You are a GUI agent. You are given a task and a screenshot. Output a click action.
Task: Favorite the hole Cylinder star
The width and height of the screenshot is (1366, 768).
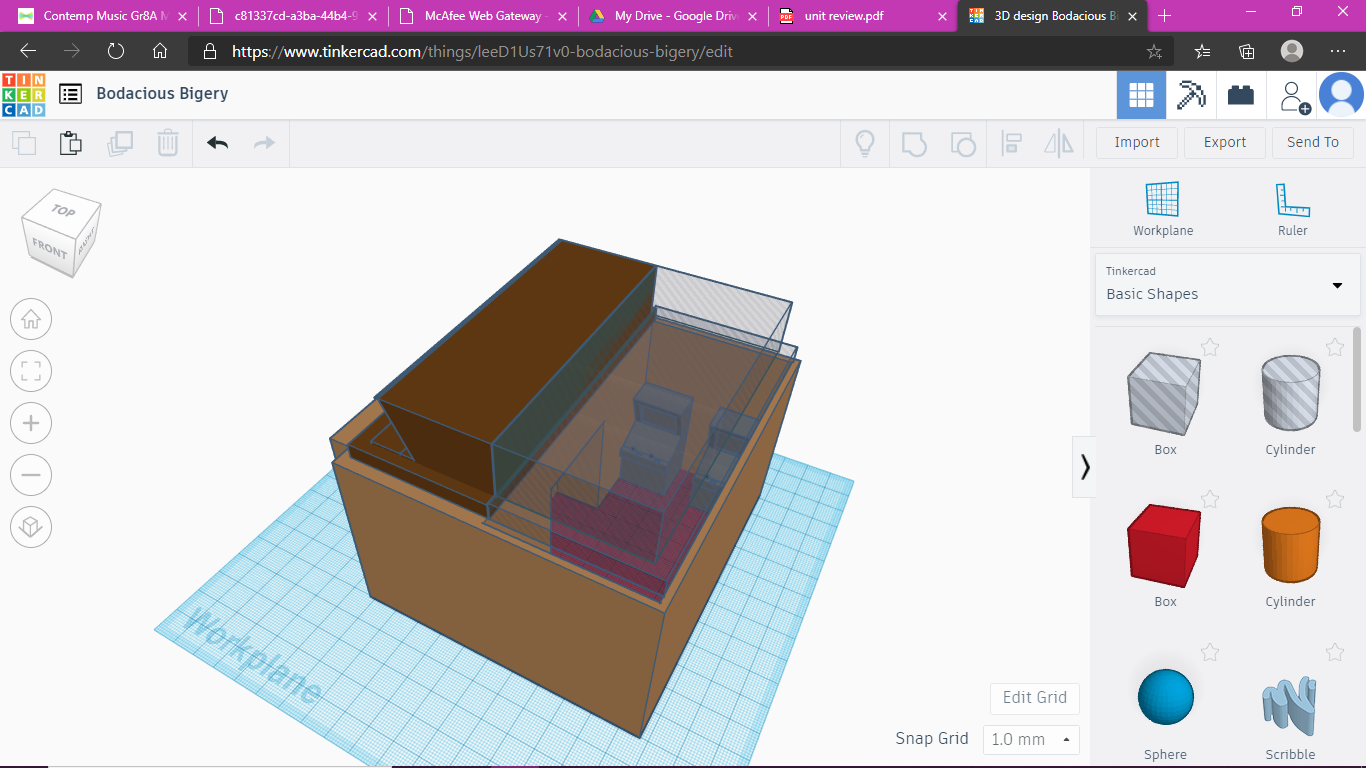[1335, 347]
